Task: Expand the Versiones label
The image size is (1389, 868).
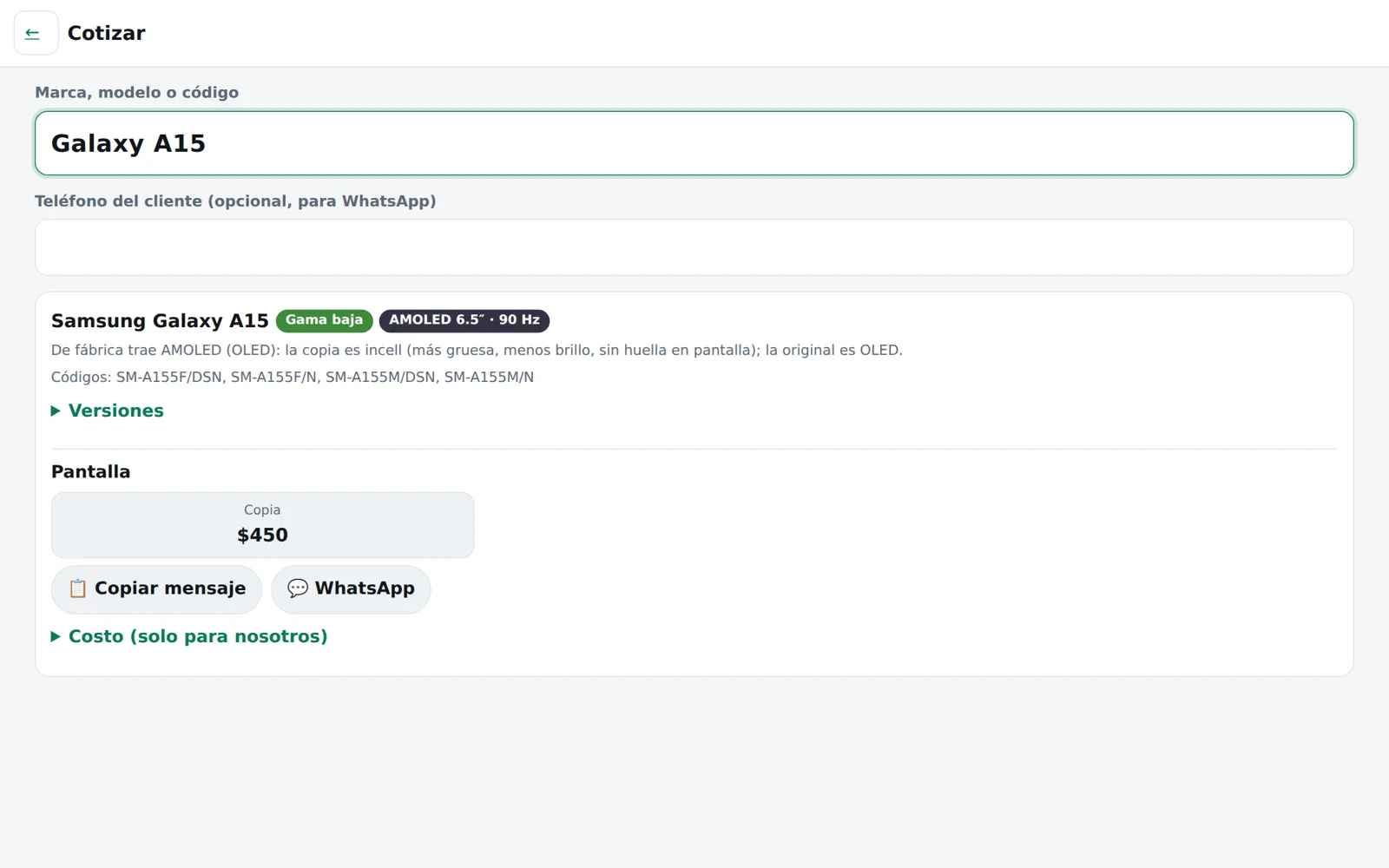Action: (x=116, y=411)
